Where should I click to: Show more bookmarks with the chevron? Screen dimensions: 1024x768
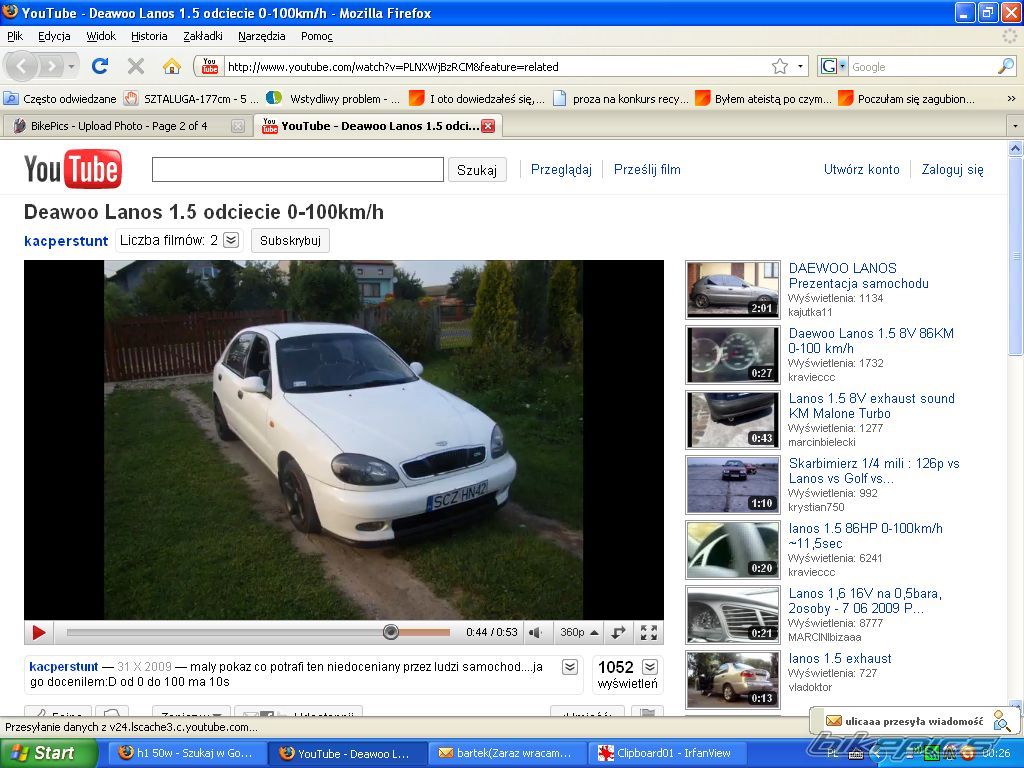(1012, 99)
